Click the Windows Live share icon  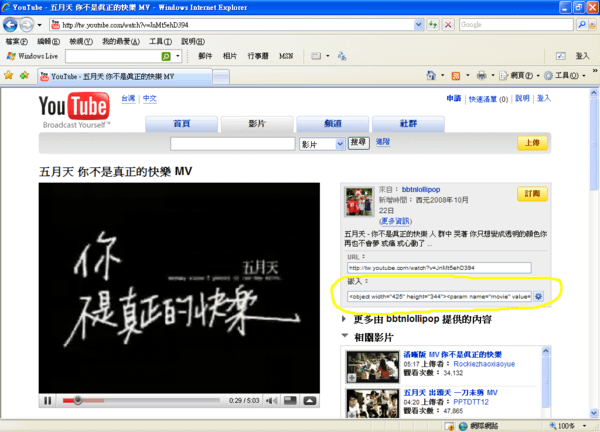click(316, 56)
